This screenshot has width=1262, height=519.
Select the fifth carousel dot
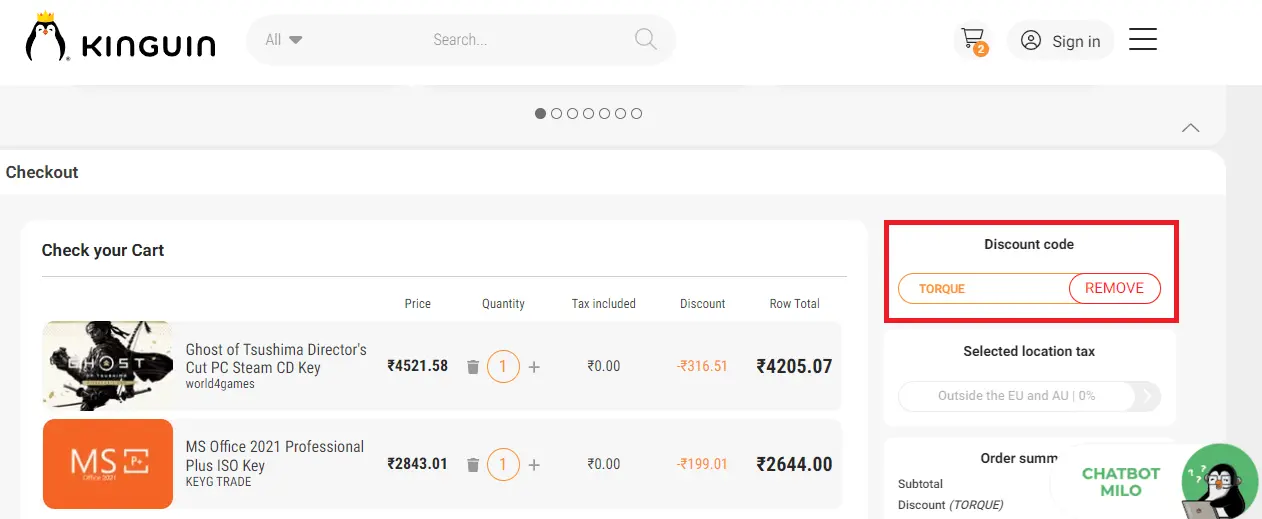605,113
